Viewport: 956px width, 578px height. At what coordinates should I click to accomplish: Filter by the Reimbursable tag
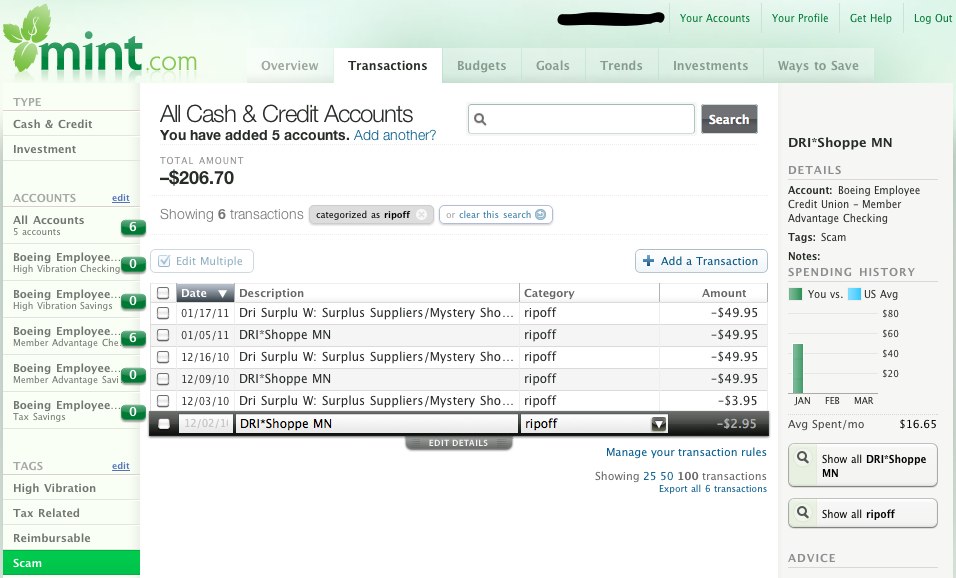[x=71, y=538]
